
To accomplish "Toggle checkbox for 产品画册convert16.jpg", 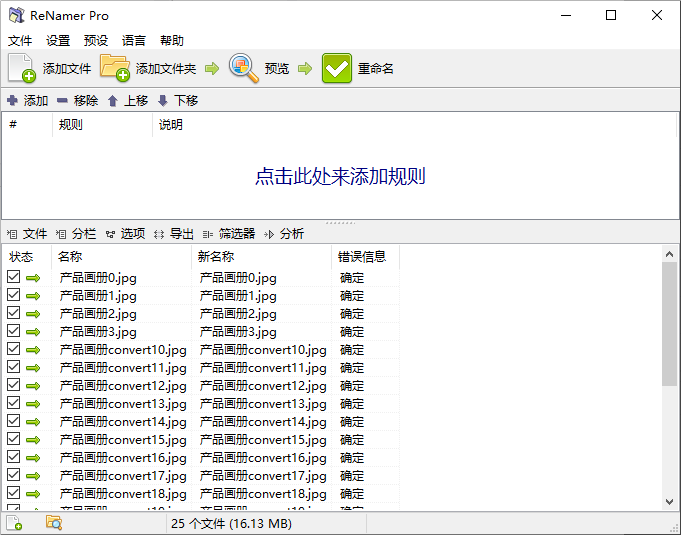I will (13, 457).
